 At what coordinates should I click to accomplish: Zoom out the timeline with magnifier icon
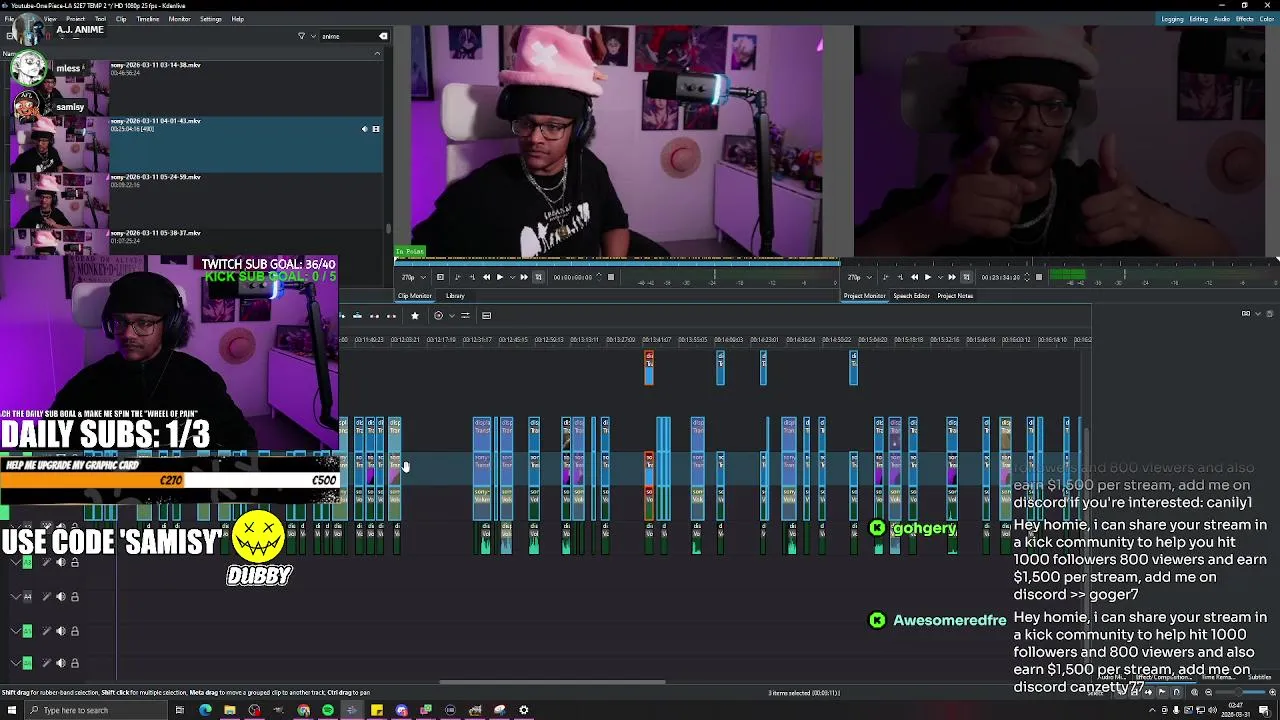[1208, 692]
